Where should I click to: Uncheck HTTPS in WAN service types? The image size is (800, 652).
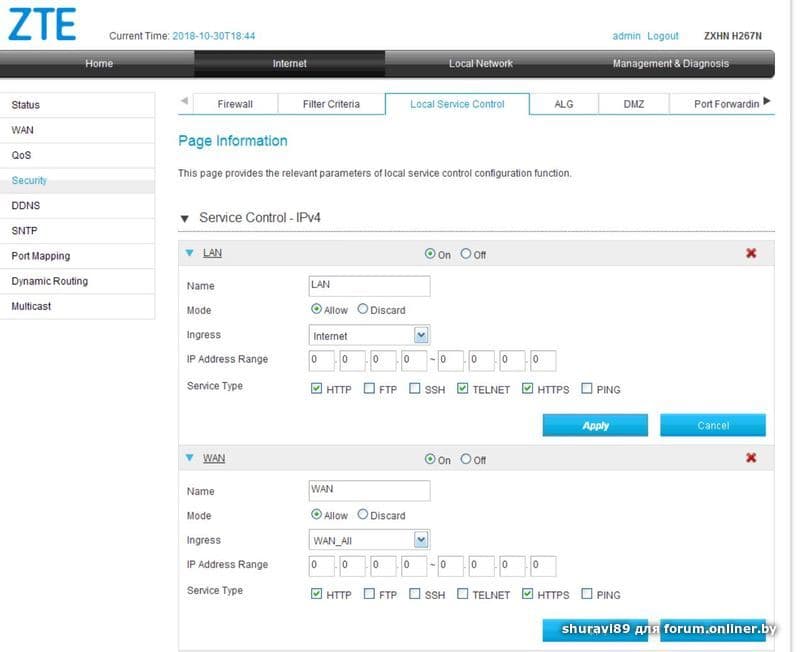click(x=528, y=594)
